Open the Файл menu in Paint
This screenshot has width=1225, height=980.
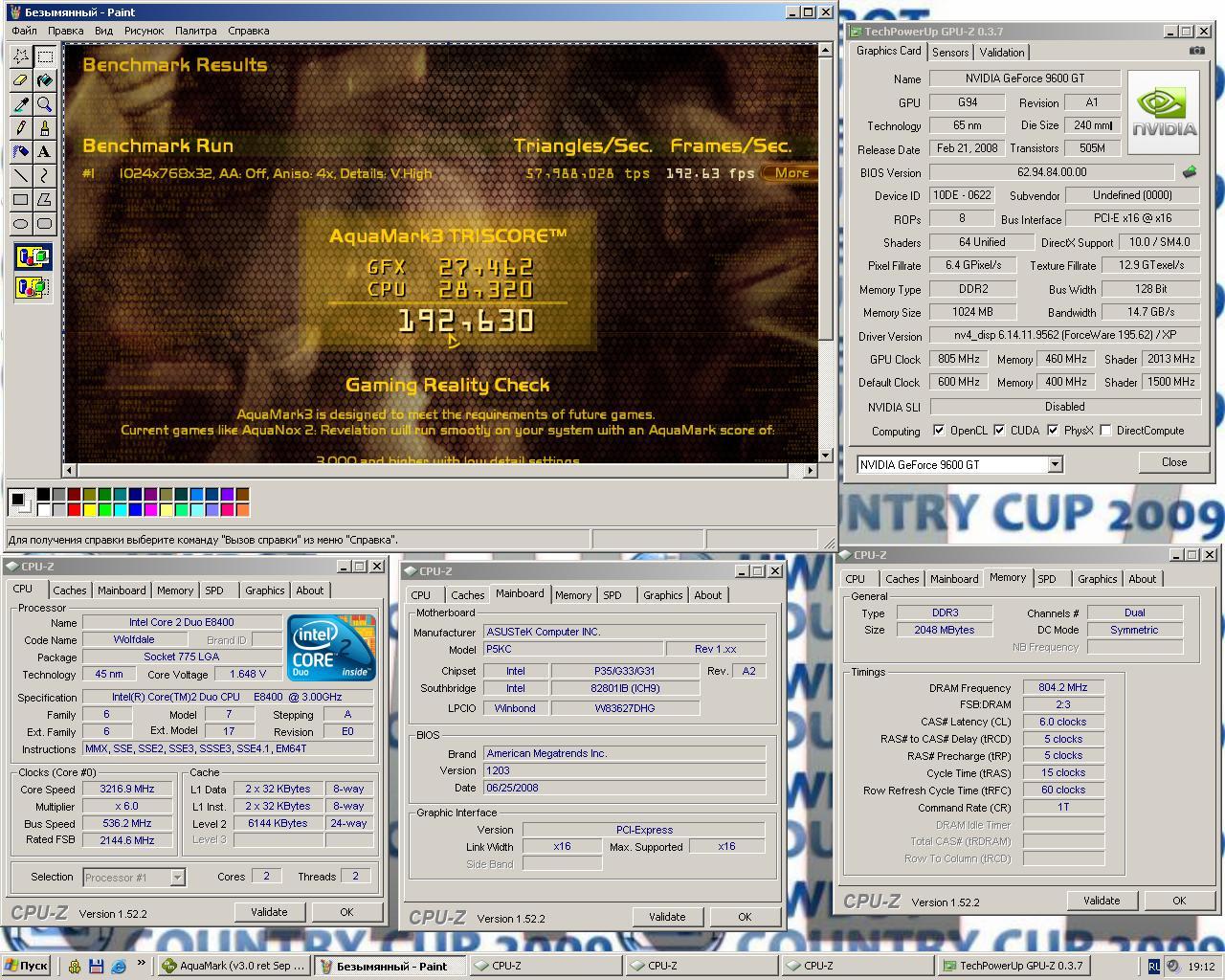click(x=25, y=31)
